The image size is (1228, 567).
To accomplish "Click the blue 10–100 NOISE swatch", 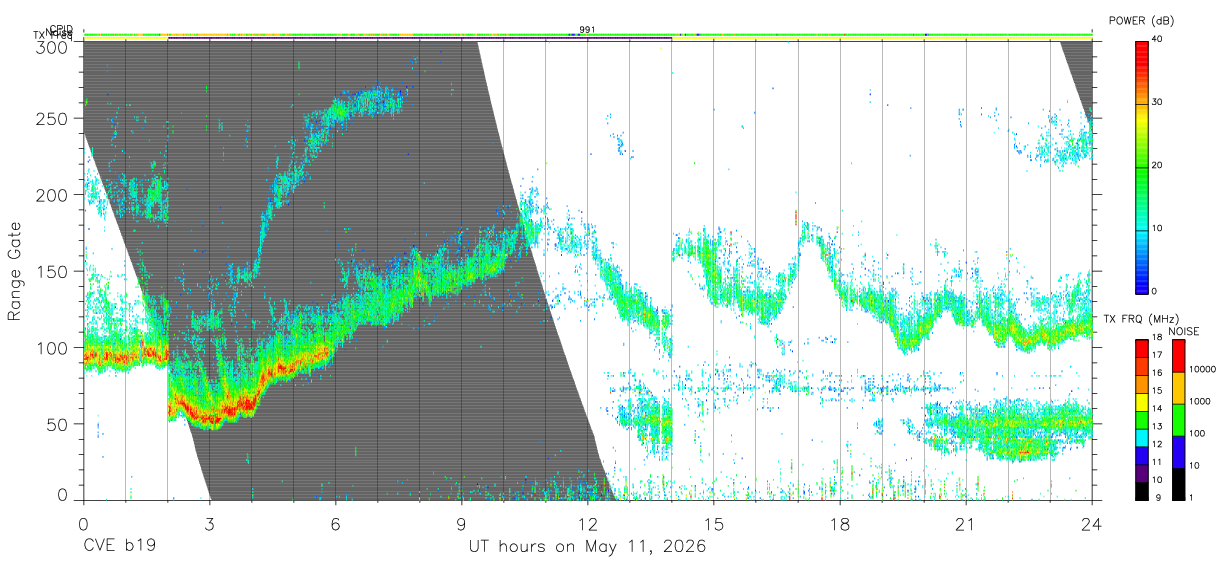I will tap(1178, 451).
